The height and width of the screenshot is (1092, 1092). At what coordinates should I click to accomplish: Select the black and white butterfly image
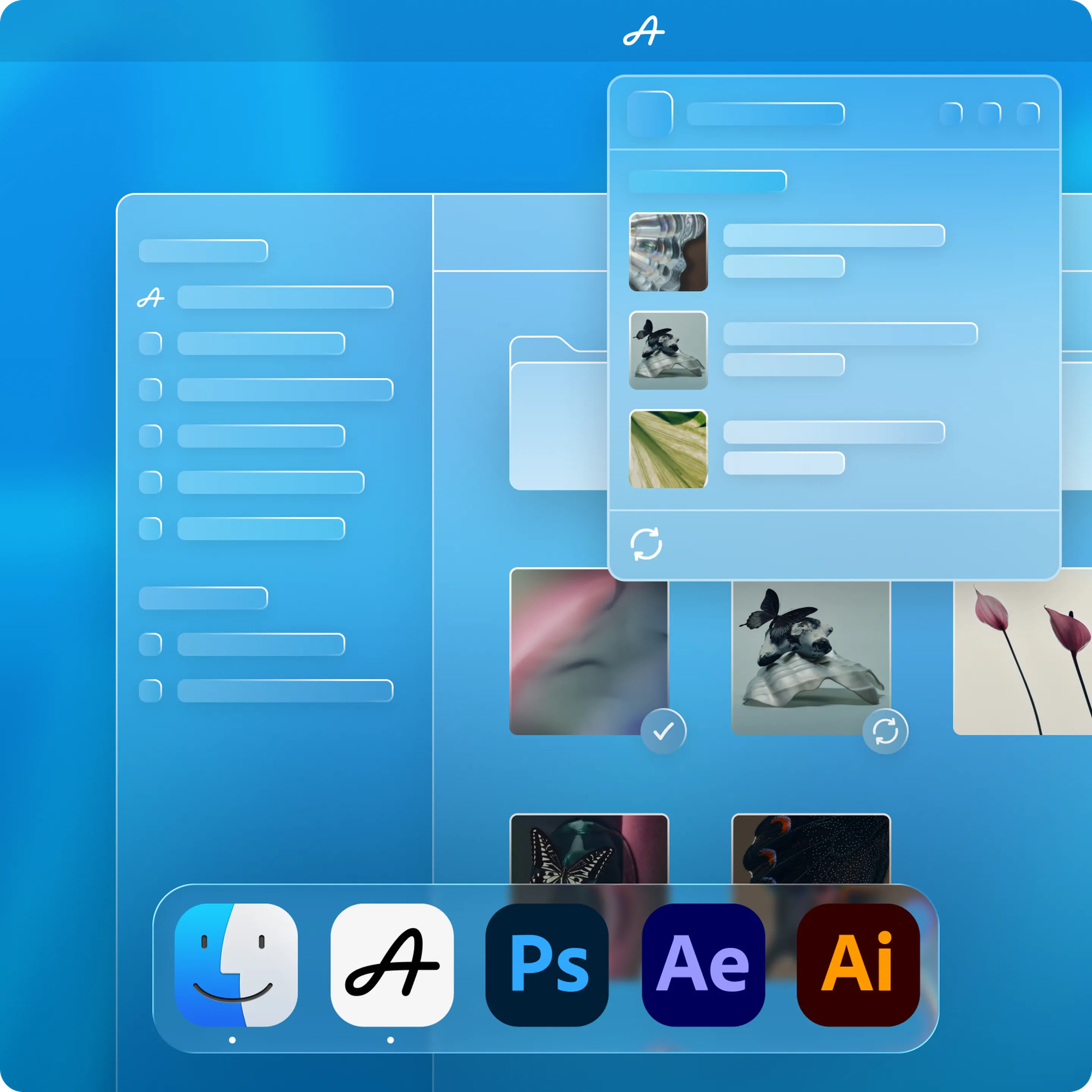tap(589, 848)
